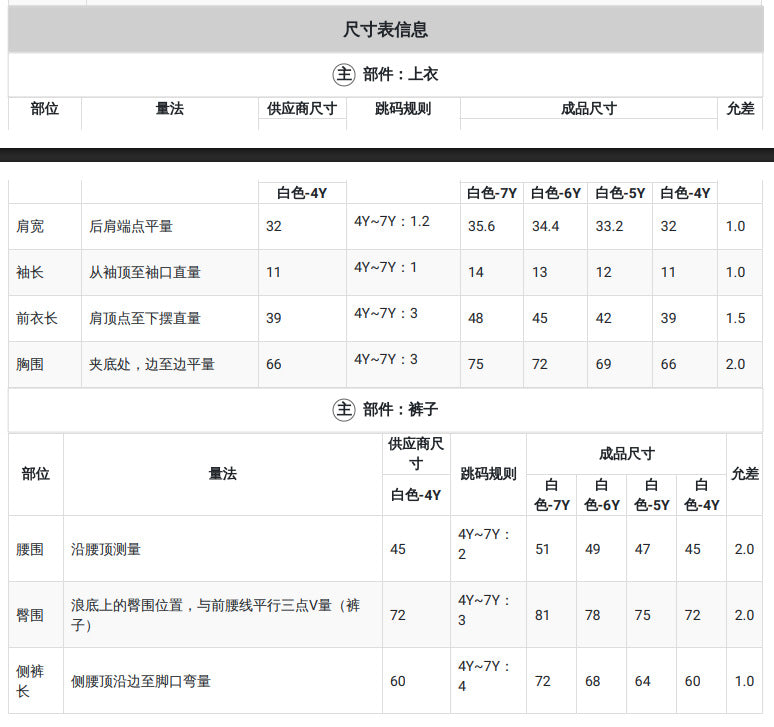The width and height of the screenshot is (774, 727).
Task: Click the 沿腰顶测量 method cell
Action: coord(223,549)
